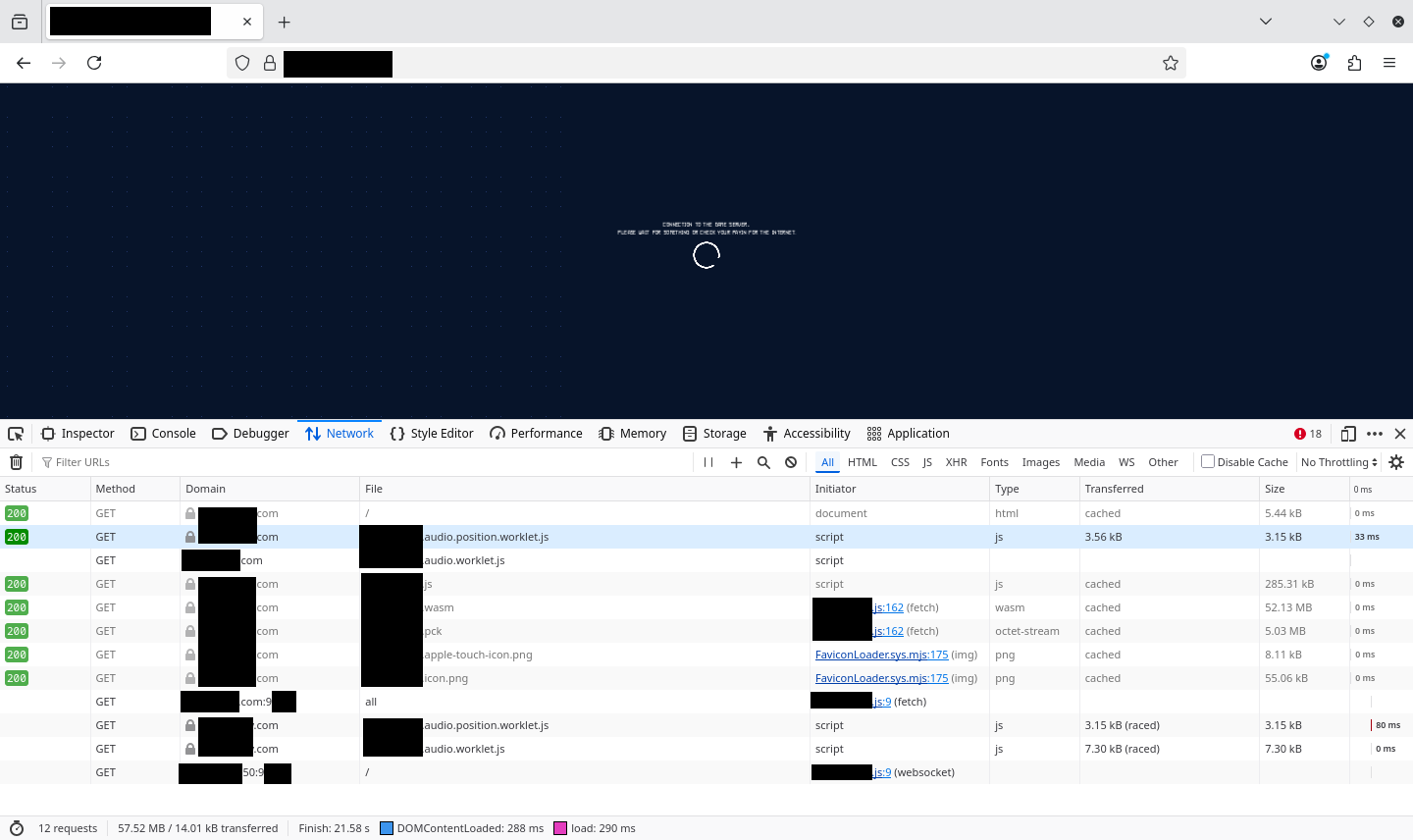Viewport: 1413px width, 840px height.
Task: Click the element picker icon in devtools
Action: 16,434
